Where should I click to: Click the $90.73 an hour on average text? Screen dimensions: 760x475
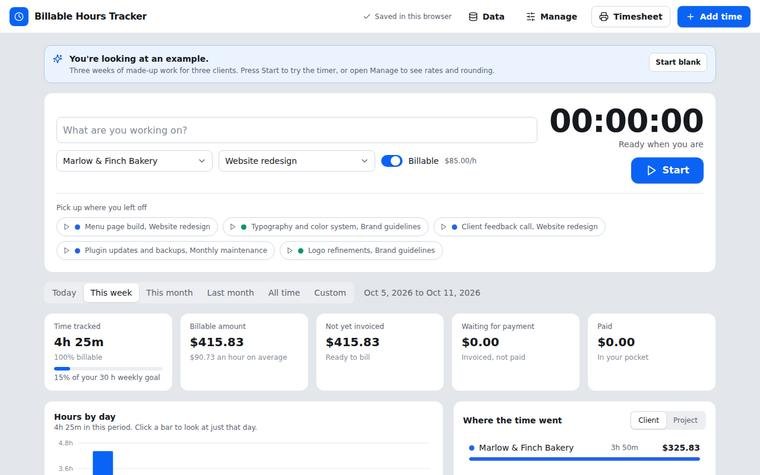coord(238,357)
